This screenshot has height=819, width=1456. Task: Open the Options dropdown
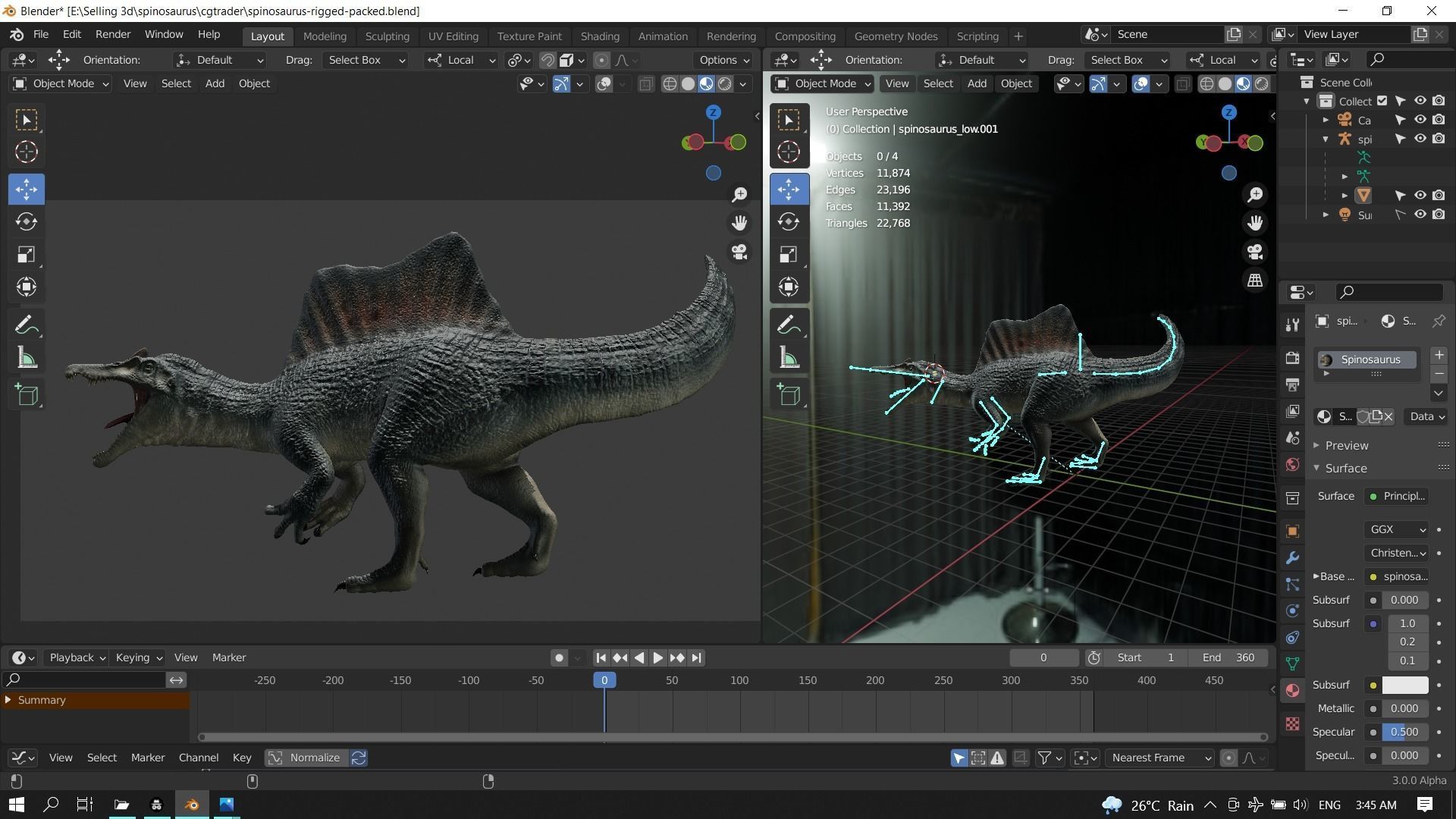[x=724, y=60]
